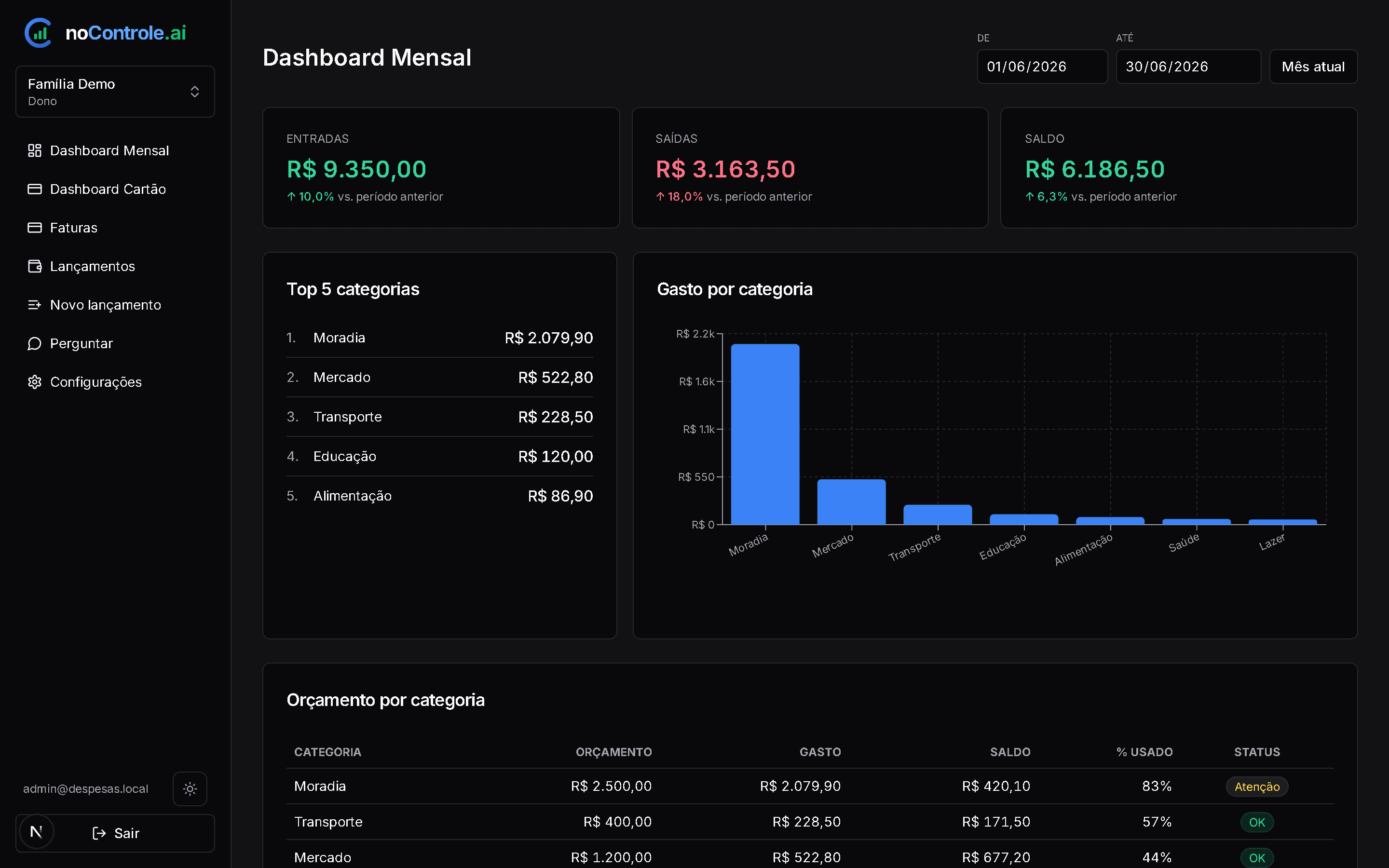Click Transporte in the Top 5 categorias list
The width and height of the screenshot is (1389, 868).
(x=348, y=417)
